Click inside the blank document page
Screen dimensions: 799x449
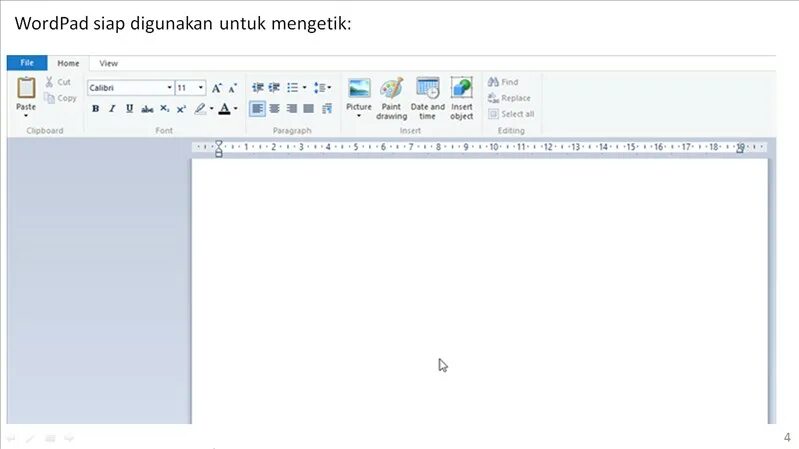[480, 290]
